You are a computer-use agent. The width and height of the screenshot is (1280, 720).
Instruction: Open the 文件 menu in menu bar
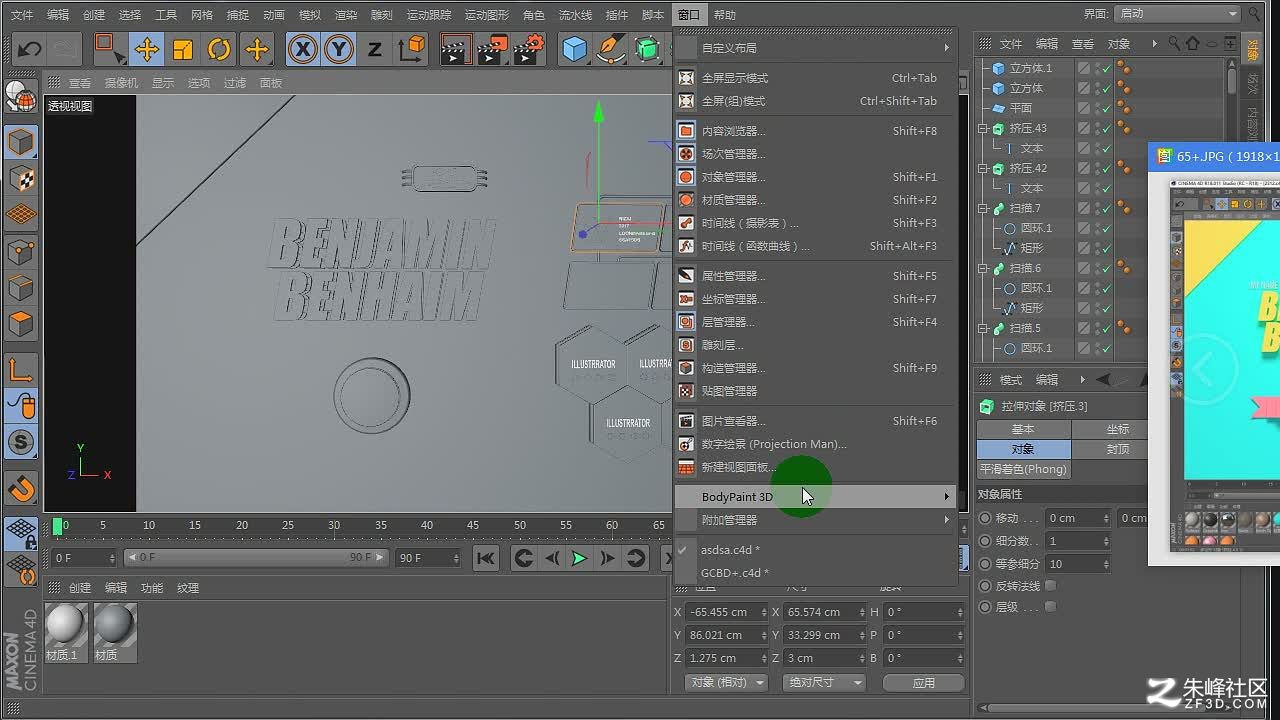[x=21, y=15]
